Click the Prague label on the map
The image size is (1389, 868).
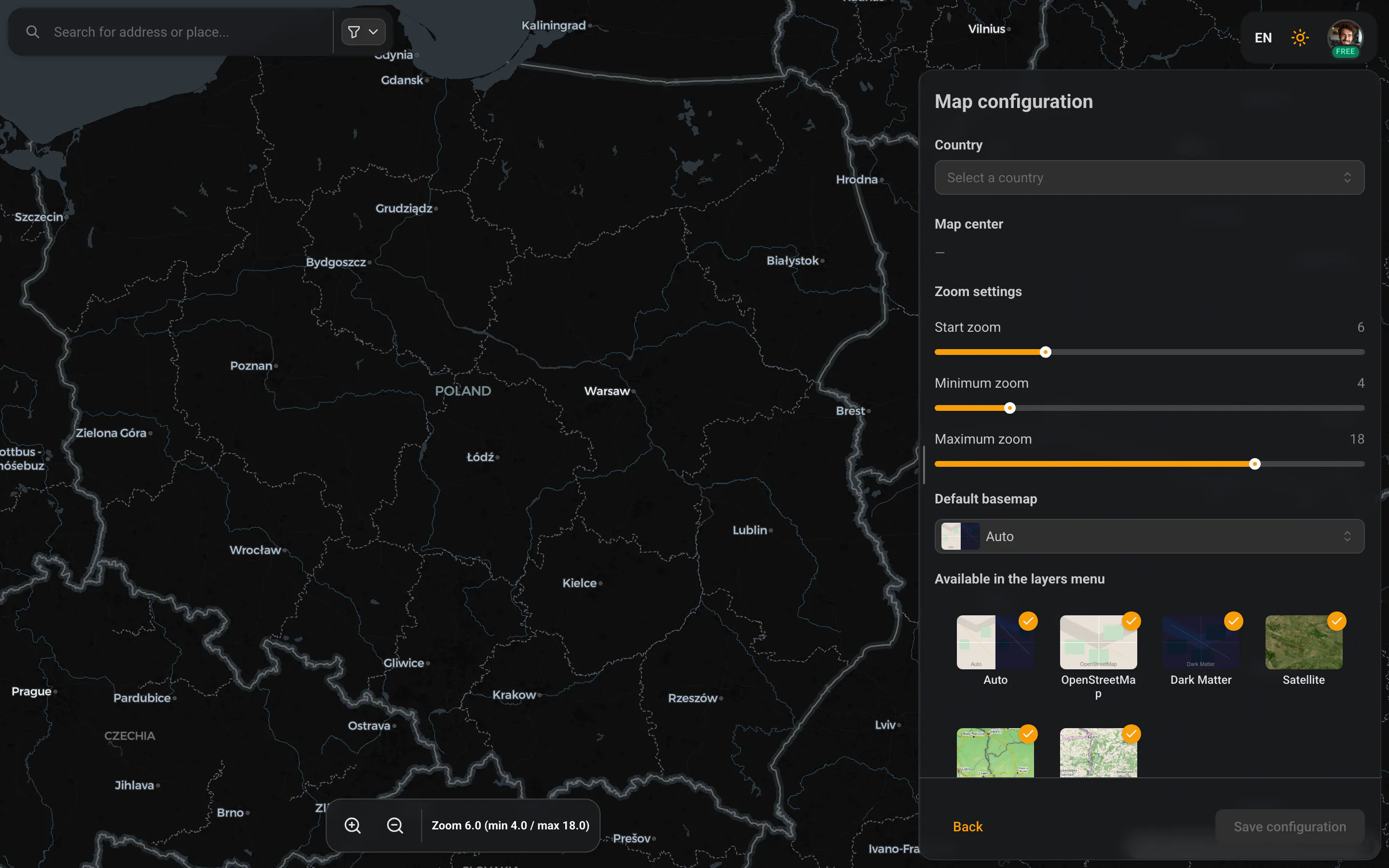[x=31, y=691]
